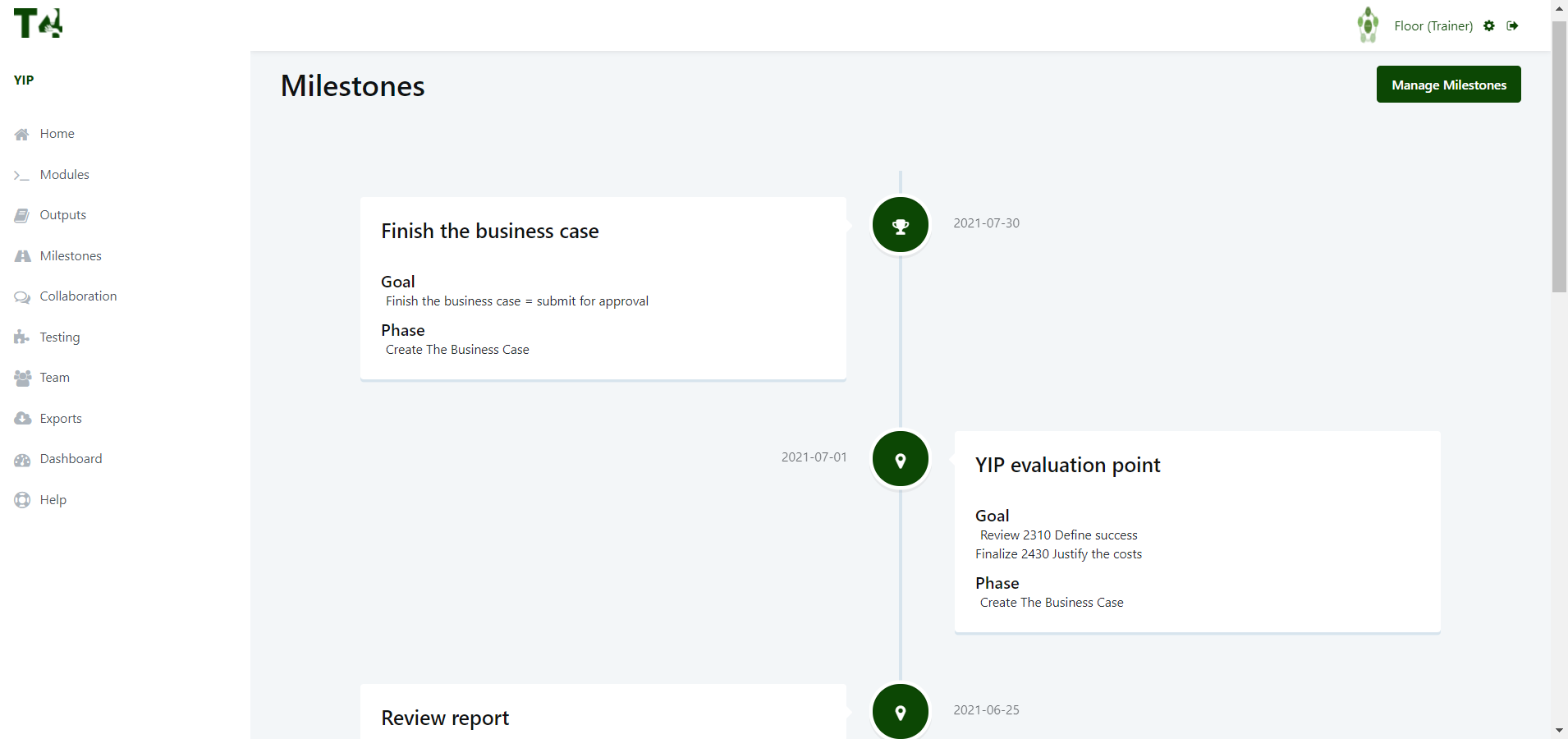Open the Dashboard gauge icon
Image resolution: width=1568 pixels, height=739 pixels.
22,458
